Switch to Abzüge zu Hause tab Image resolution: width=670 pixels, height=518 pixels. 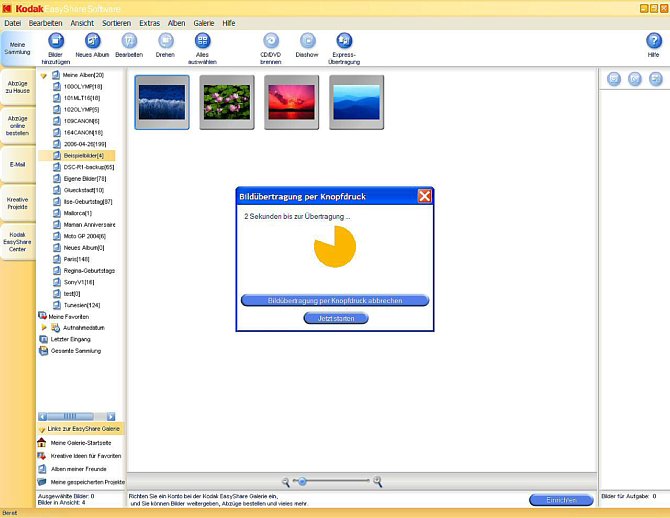(x=18, y=87)
